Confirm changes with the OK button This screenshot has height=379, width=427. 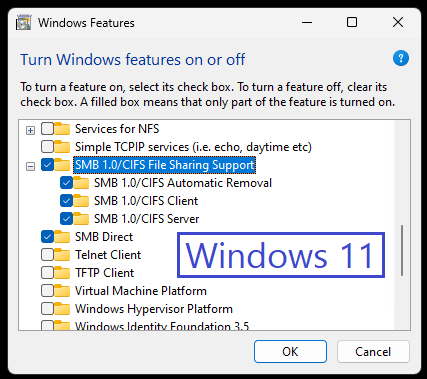290,351
